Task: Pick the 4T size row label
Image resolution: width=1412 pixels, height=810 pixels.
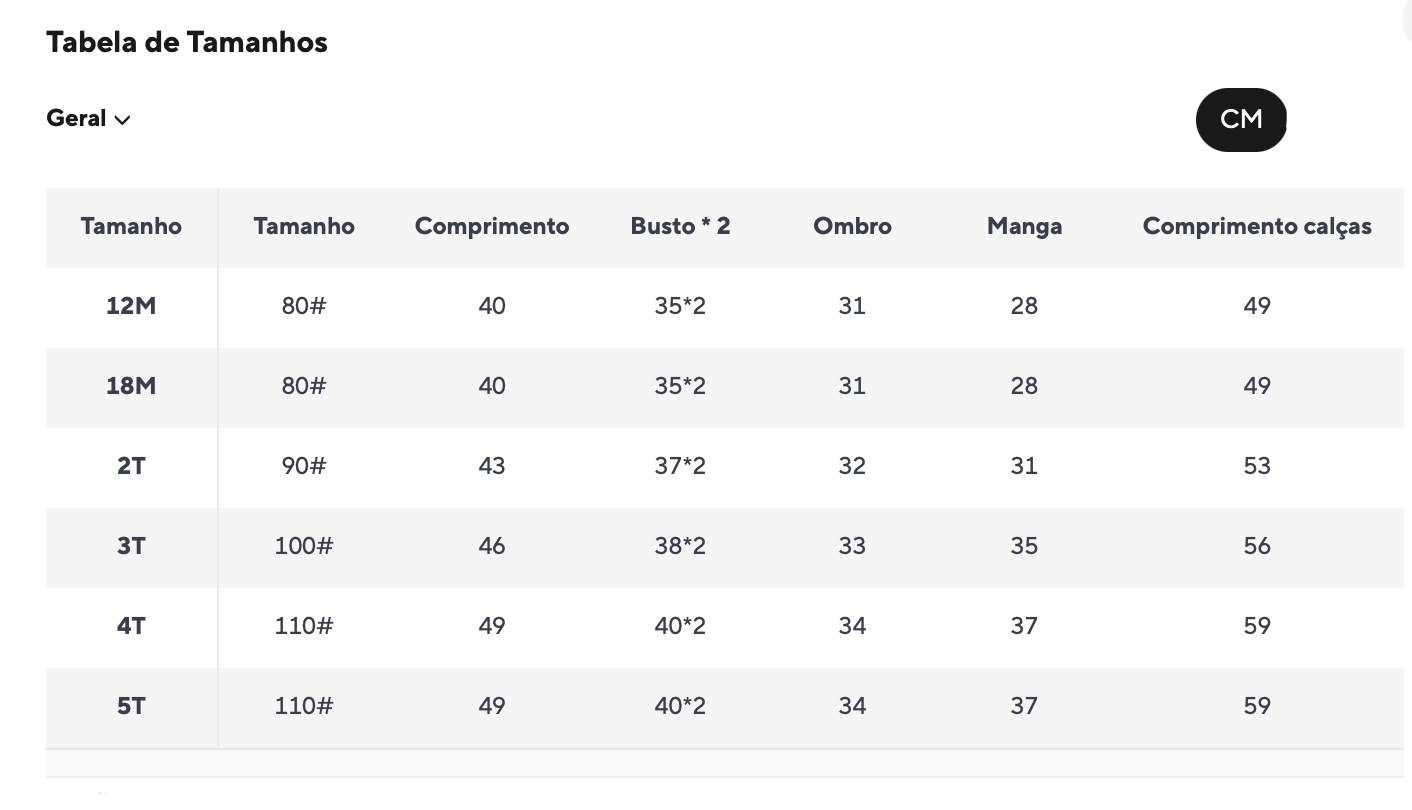Action: (131, 626)
